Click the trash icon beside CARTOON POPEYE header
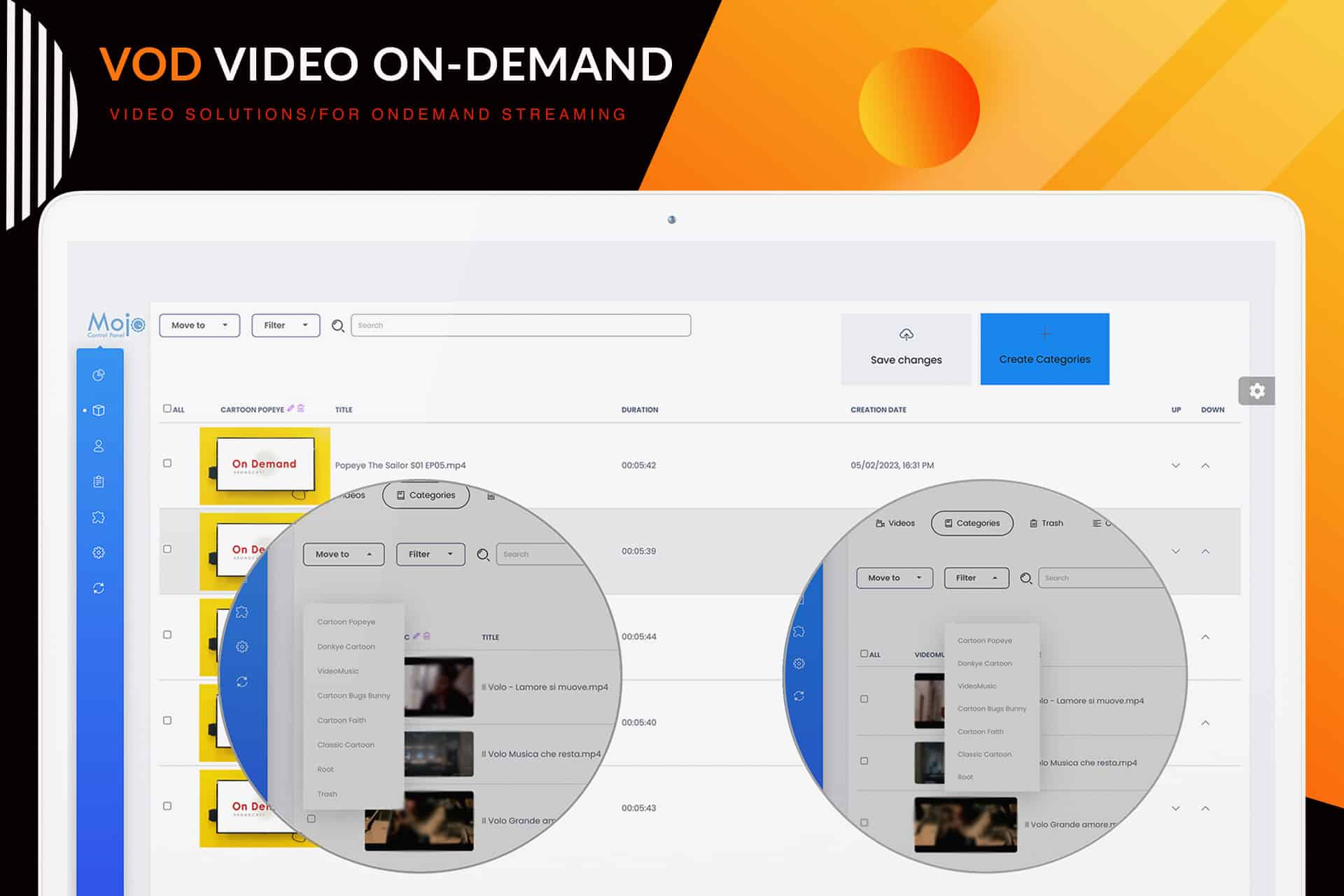The image size is (1344, 896). (301, 408)
